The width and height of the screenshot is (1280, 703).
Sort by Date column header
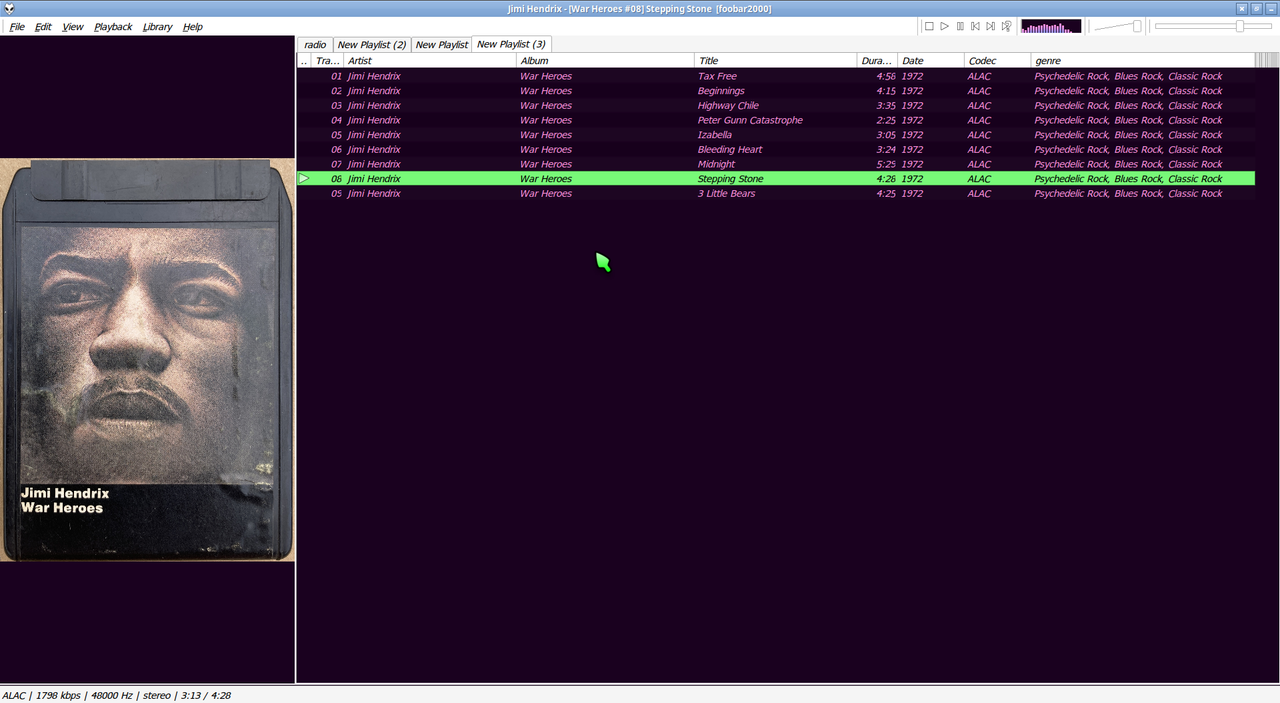tap(931, 61)
